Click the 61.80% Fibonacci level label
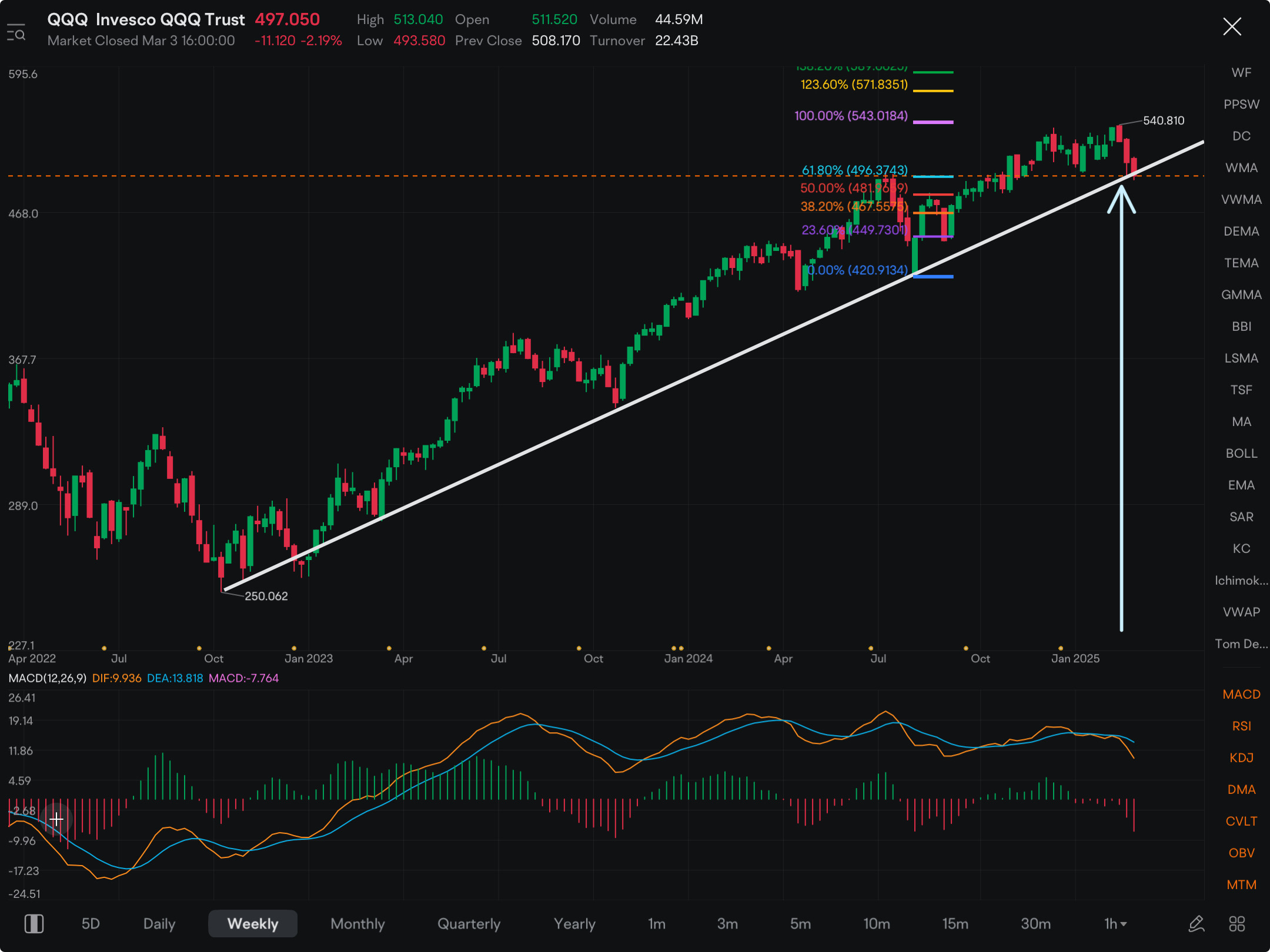This screenshot has height=952, width=1270. (x=855, y=170)
